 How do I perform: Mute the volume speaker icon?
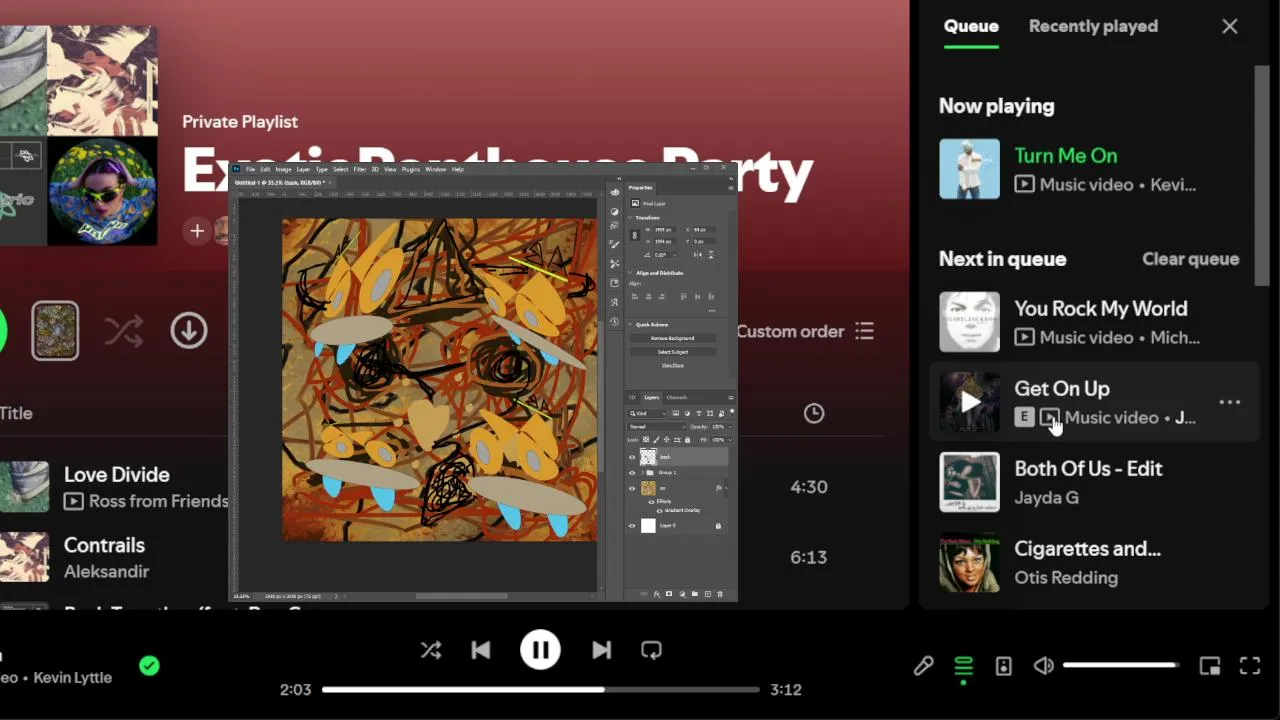coord(1044,666)
